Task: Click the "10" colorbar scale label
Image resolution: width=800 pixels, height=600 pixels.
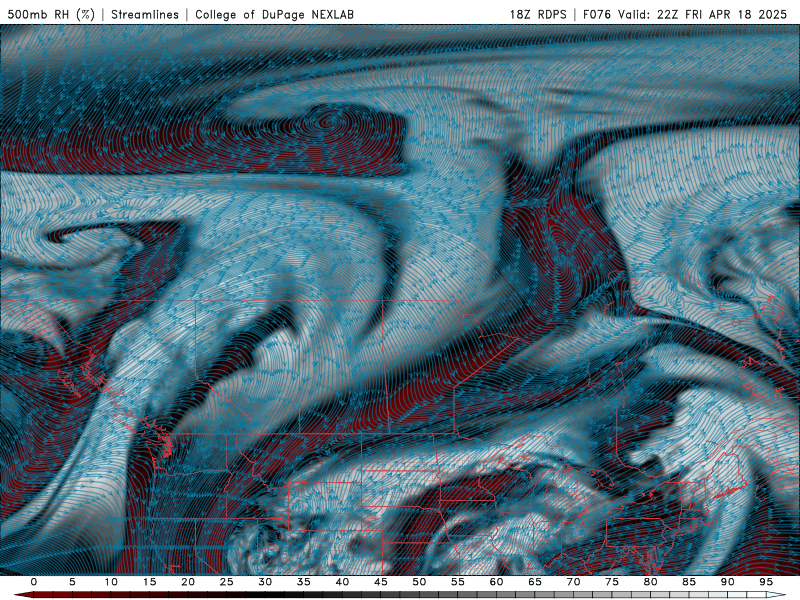Action: pyautogui.click(x=111, y=582)
